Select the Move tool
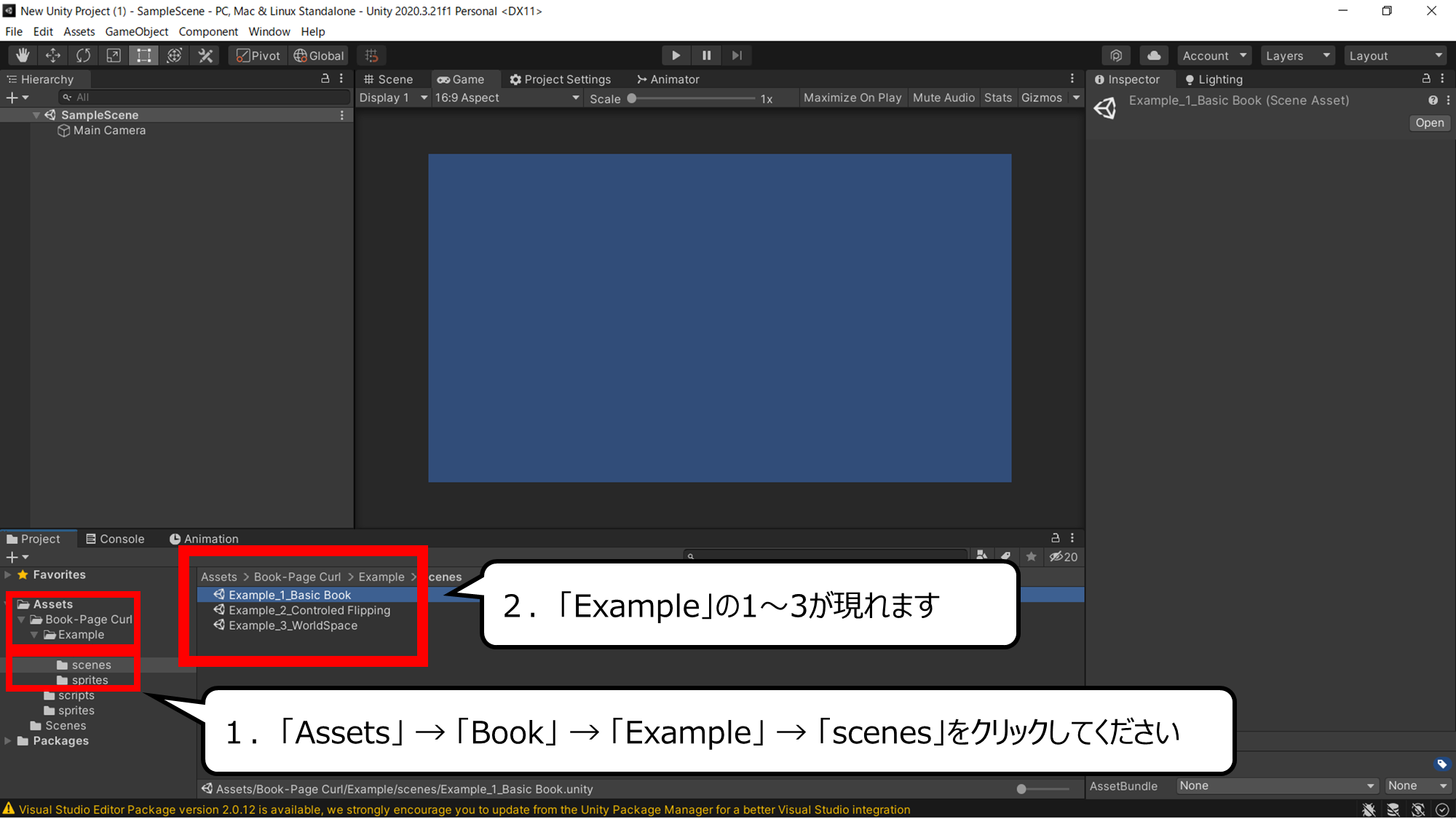 click(53, 55)
